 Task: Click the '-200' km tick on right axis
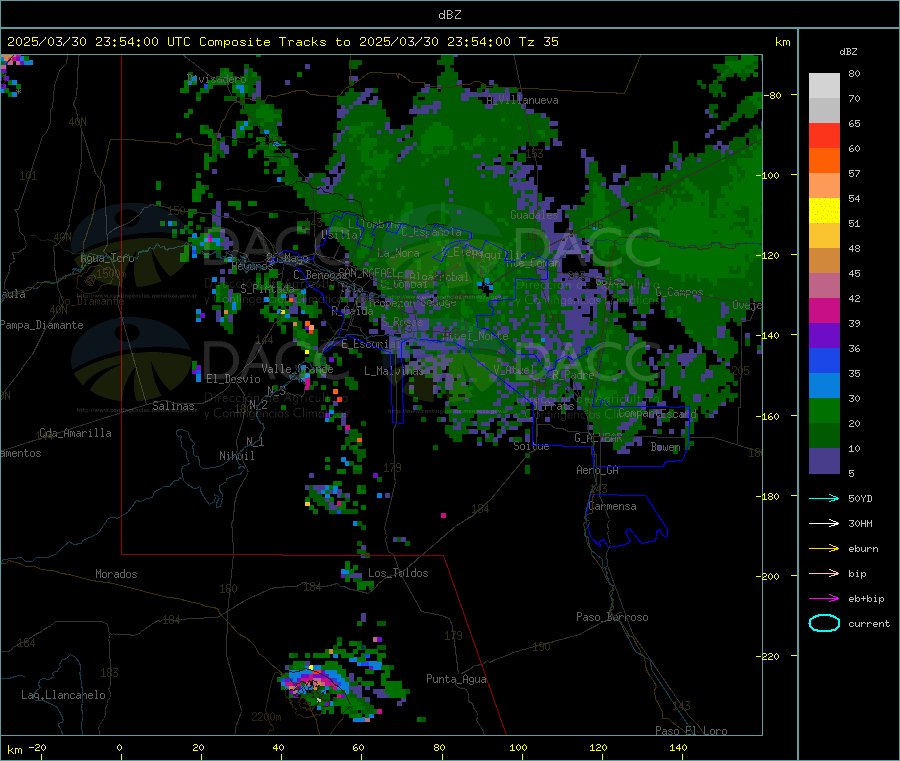click(x=770, y=576)
